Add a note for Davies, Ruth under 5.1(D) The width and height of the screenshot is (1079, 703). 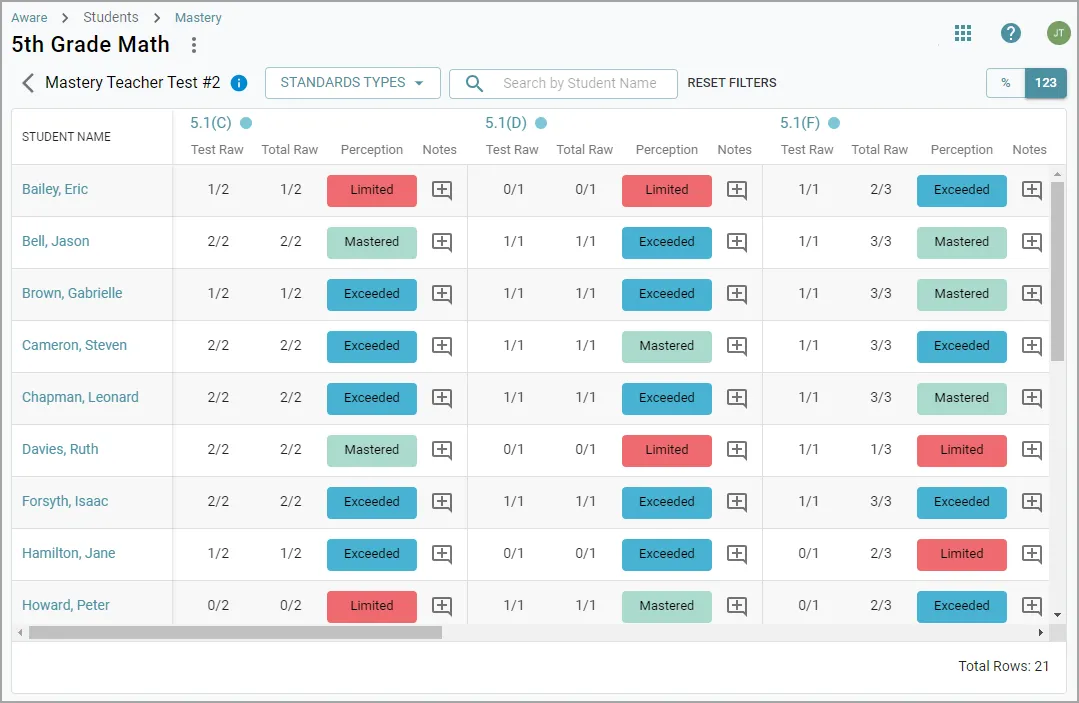point(735,450)
